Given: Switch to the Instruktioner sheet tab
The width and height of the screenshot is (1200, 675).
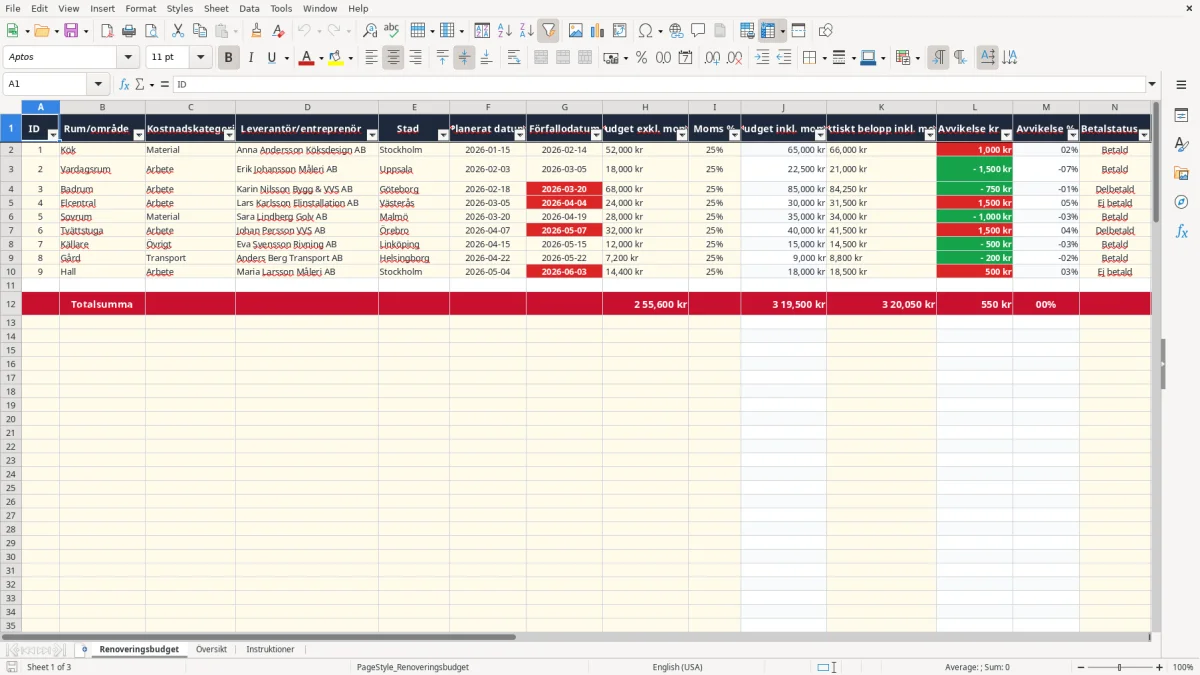Looking at the screenshot, I should pyautogui.click(x=270, y=649).
